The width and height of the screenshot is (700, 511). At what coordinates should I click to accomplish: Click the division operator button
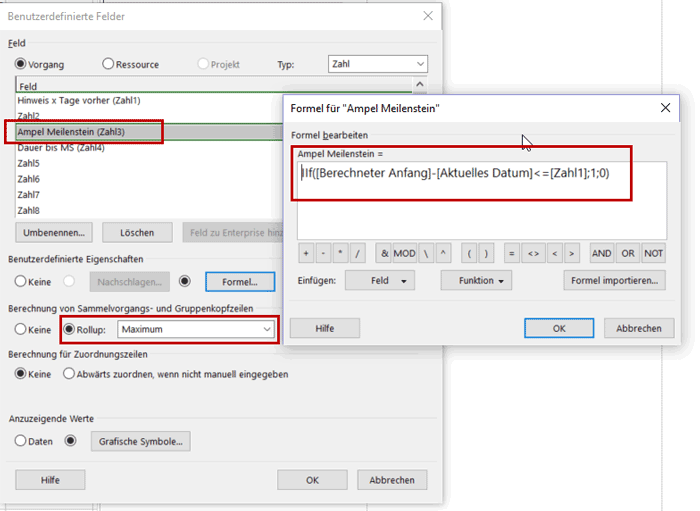pos(359,254)
